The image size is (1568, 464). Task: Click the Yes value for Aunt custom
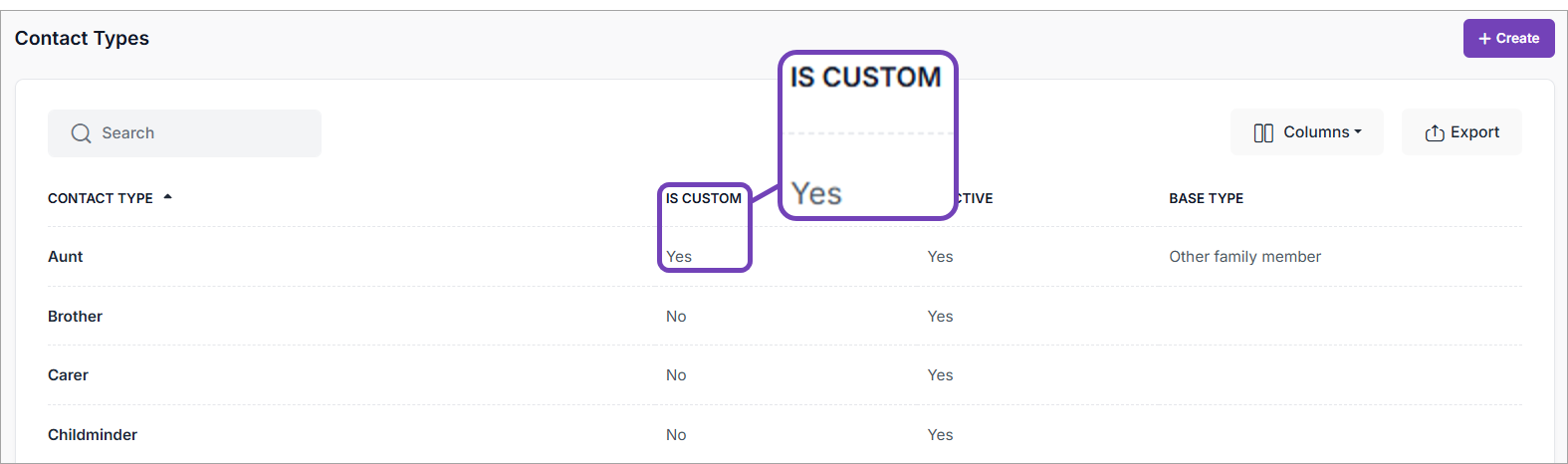(x=679, y=257)
